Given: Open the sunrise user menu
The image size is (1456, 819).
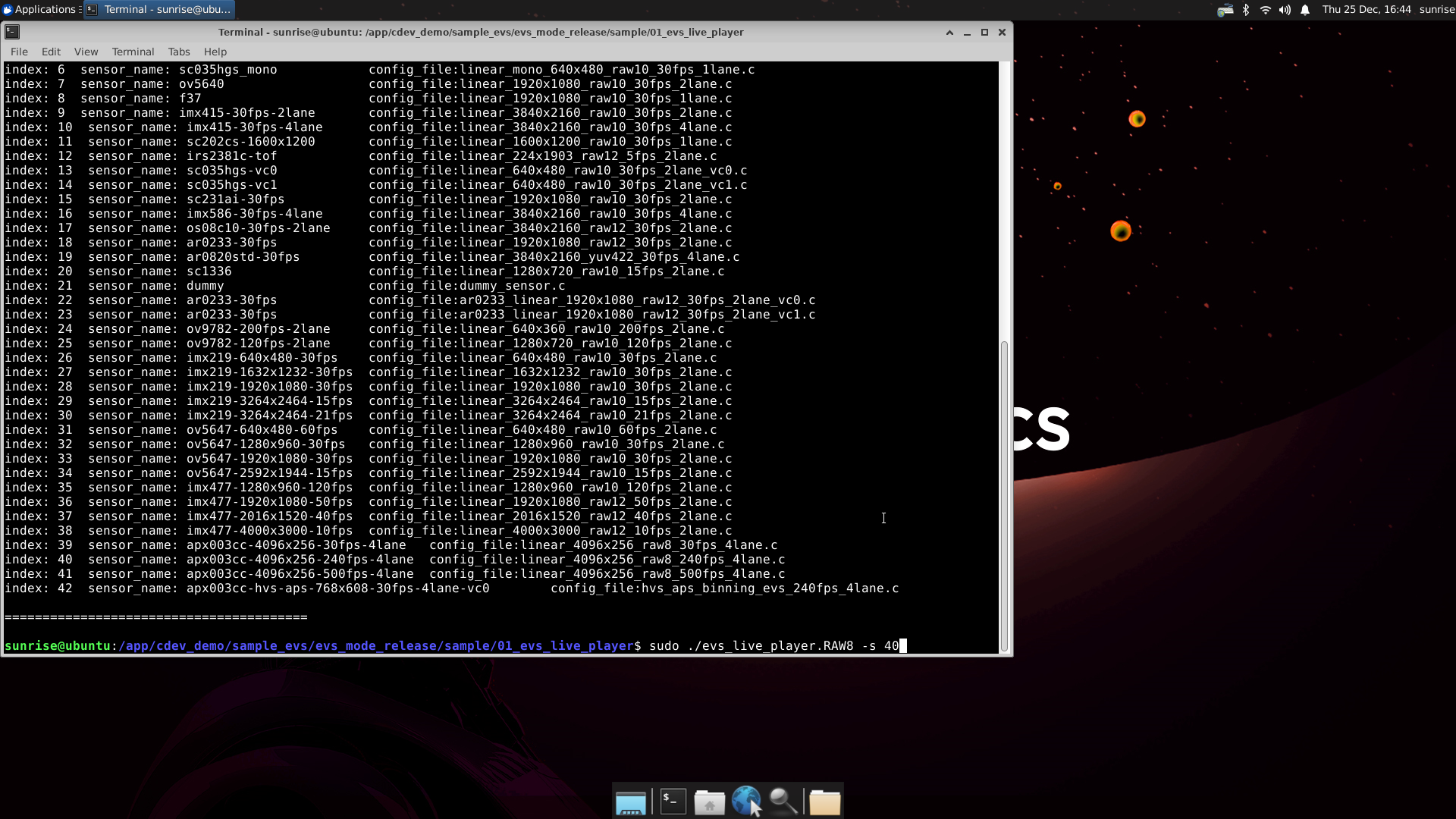Looking at the screenshot, I should [1436, 9].
